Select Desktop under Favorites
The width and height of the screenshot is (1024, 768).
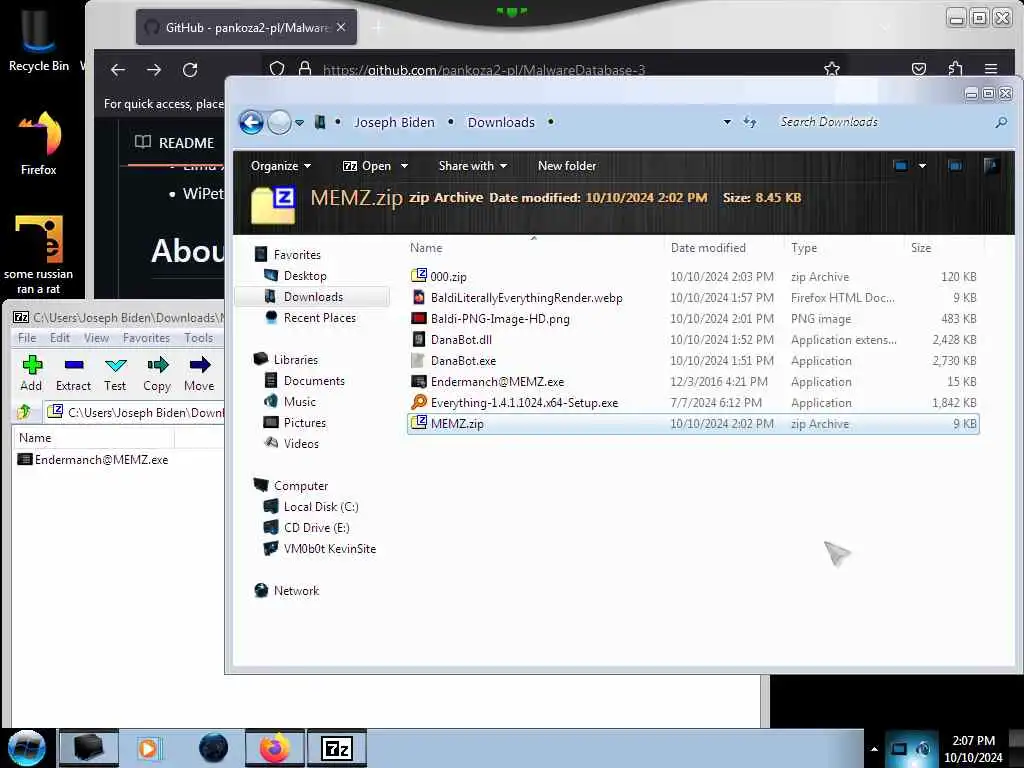coord(305,276)
